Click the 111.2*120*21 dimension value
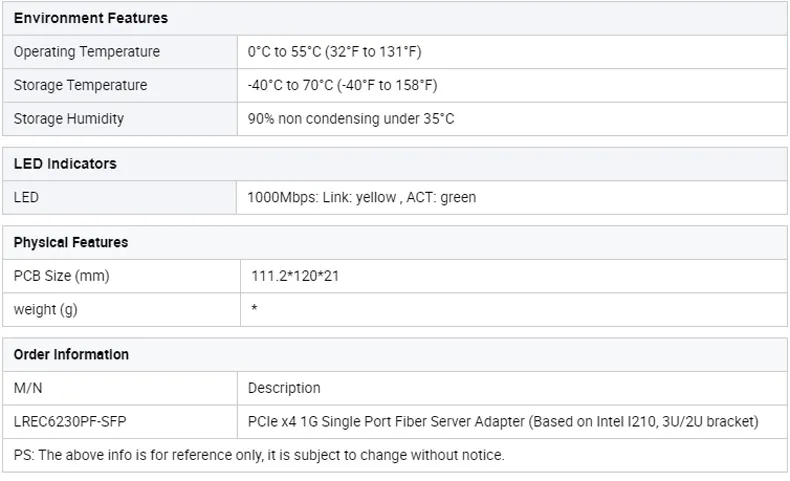 [295, 276]
